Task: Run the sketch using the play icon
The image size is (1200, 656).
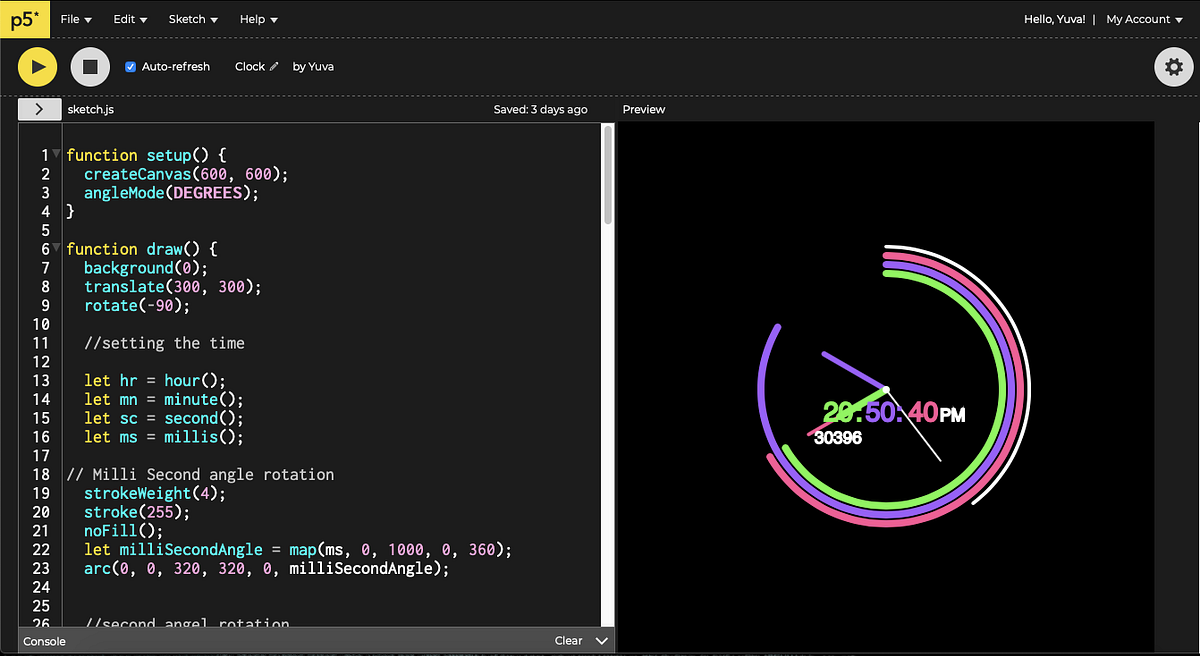Action: coord(38,66)
